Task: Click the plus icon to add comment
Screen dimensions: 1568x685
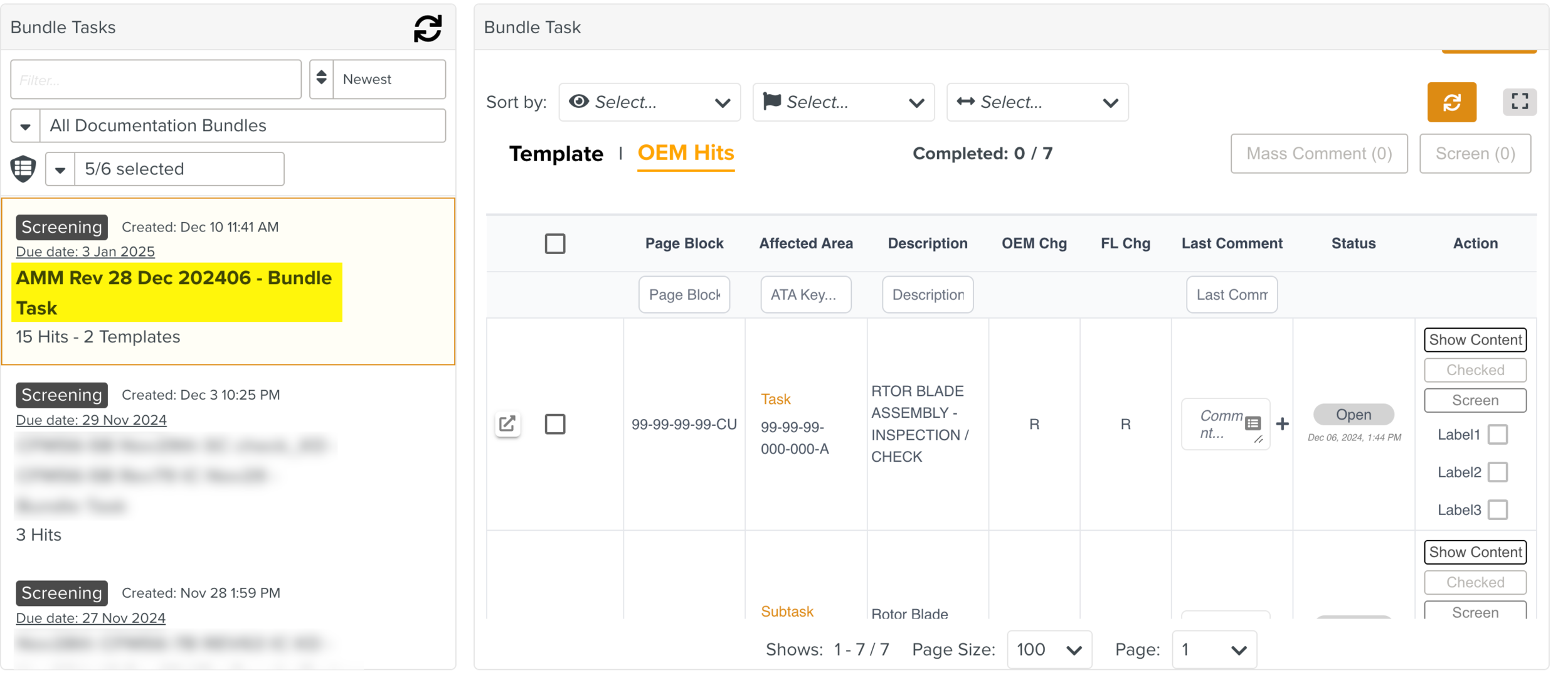Action: tap(1283, 424)
